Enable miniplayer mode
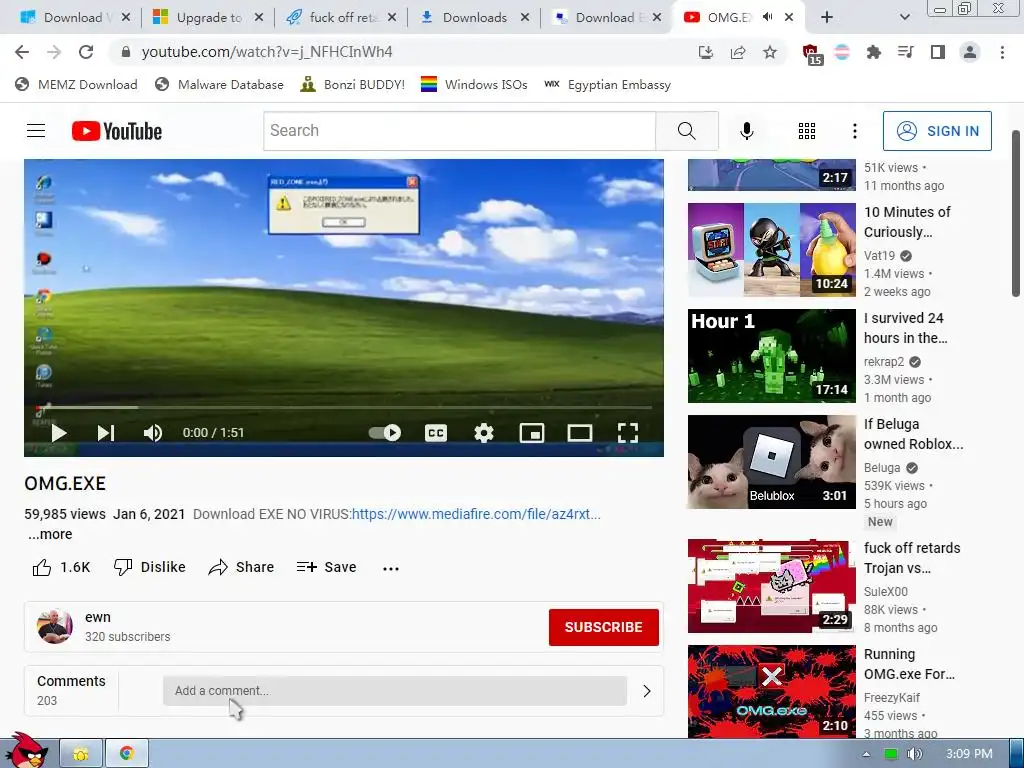The image size is (1024, 768). (x=532, y=432)
